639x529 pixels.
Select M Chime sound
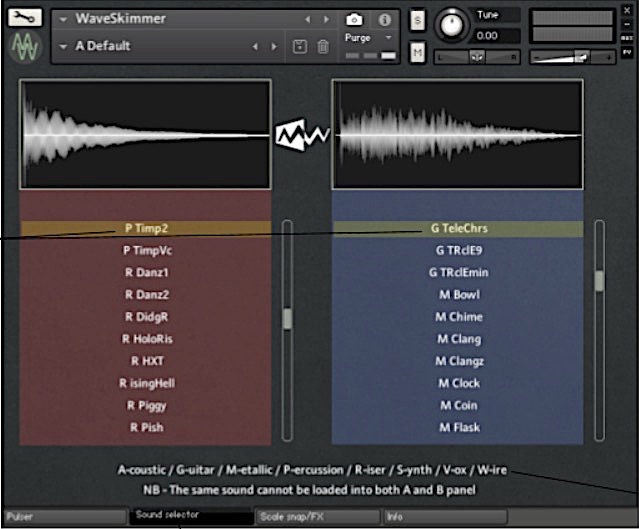[x=458, y=317]
